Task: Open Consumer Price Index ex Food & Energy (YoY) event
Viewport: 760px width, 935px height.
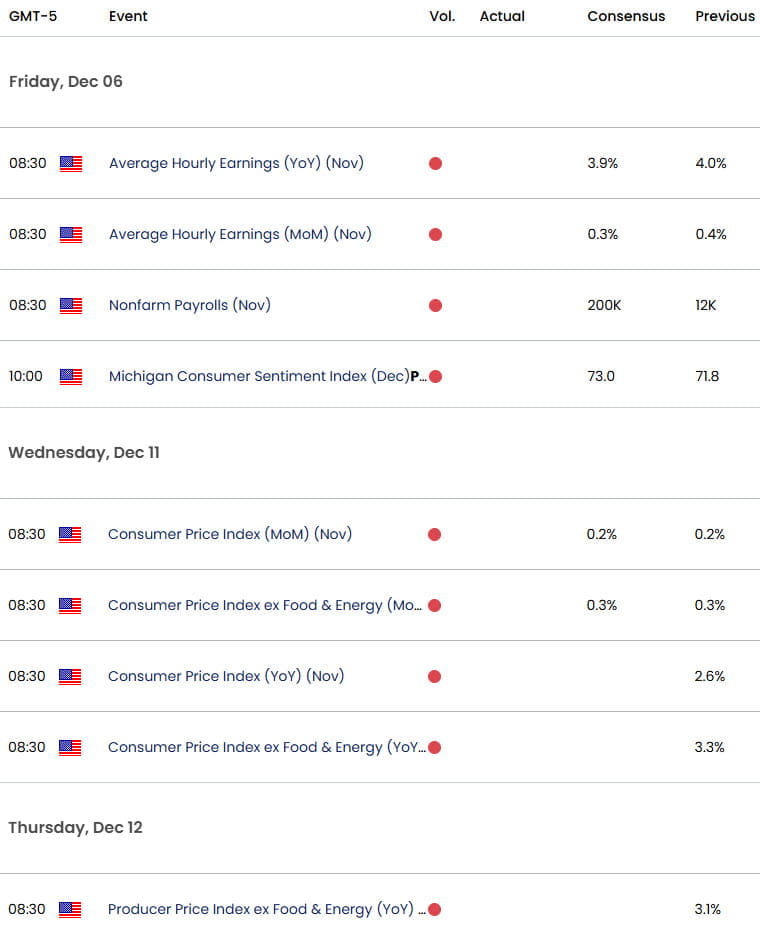Action: coord(266,747)
